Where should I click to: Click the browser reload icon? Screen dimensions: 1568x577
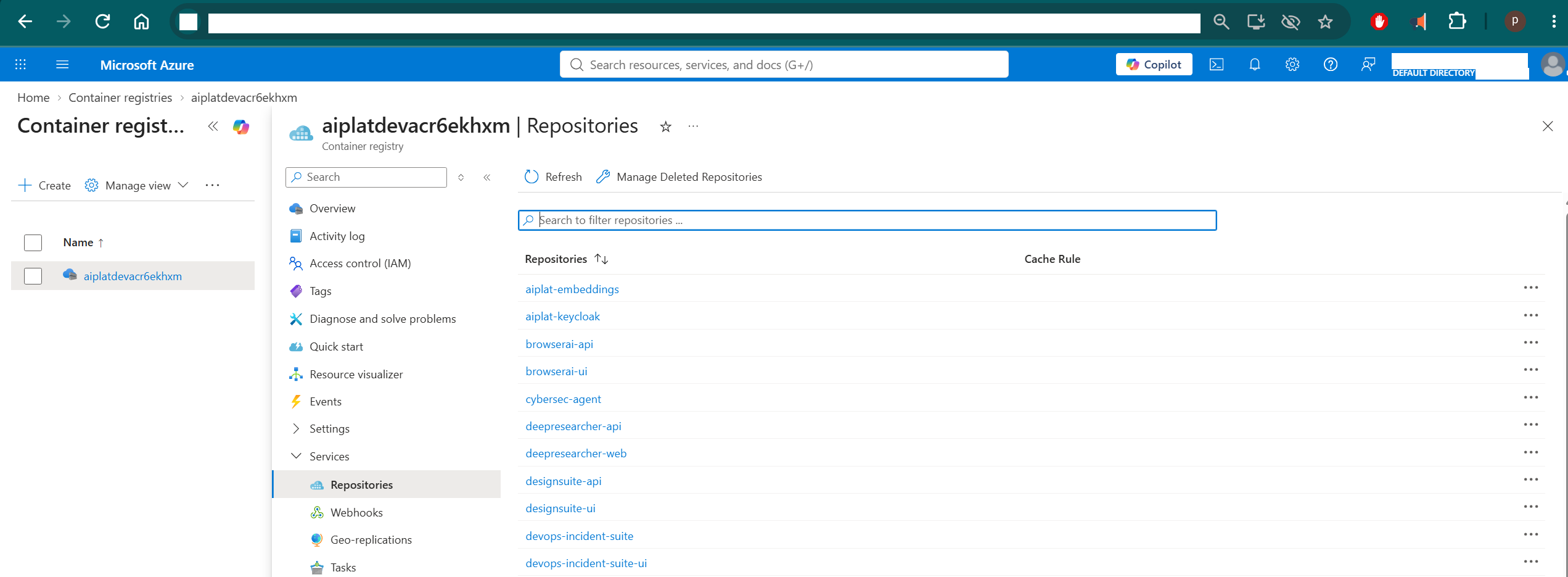coord(102,22)
